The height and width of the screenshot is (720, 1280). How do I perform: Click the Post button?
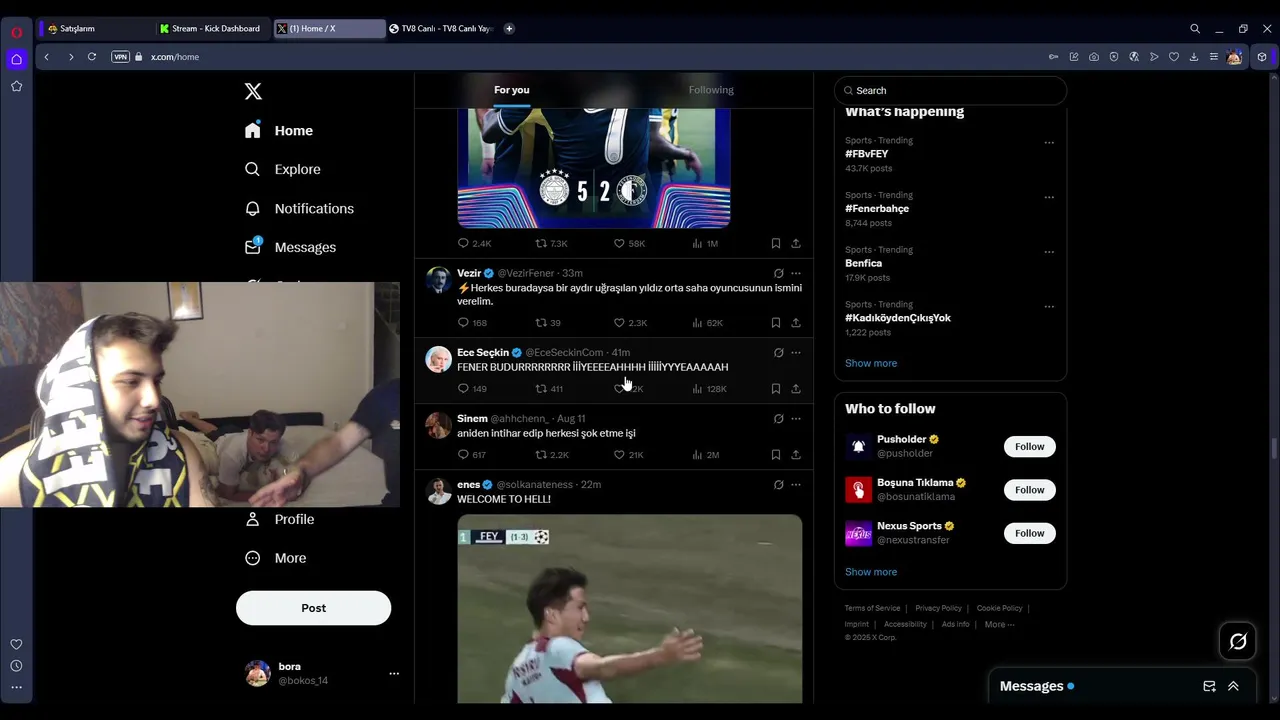(x=313, y=608)
